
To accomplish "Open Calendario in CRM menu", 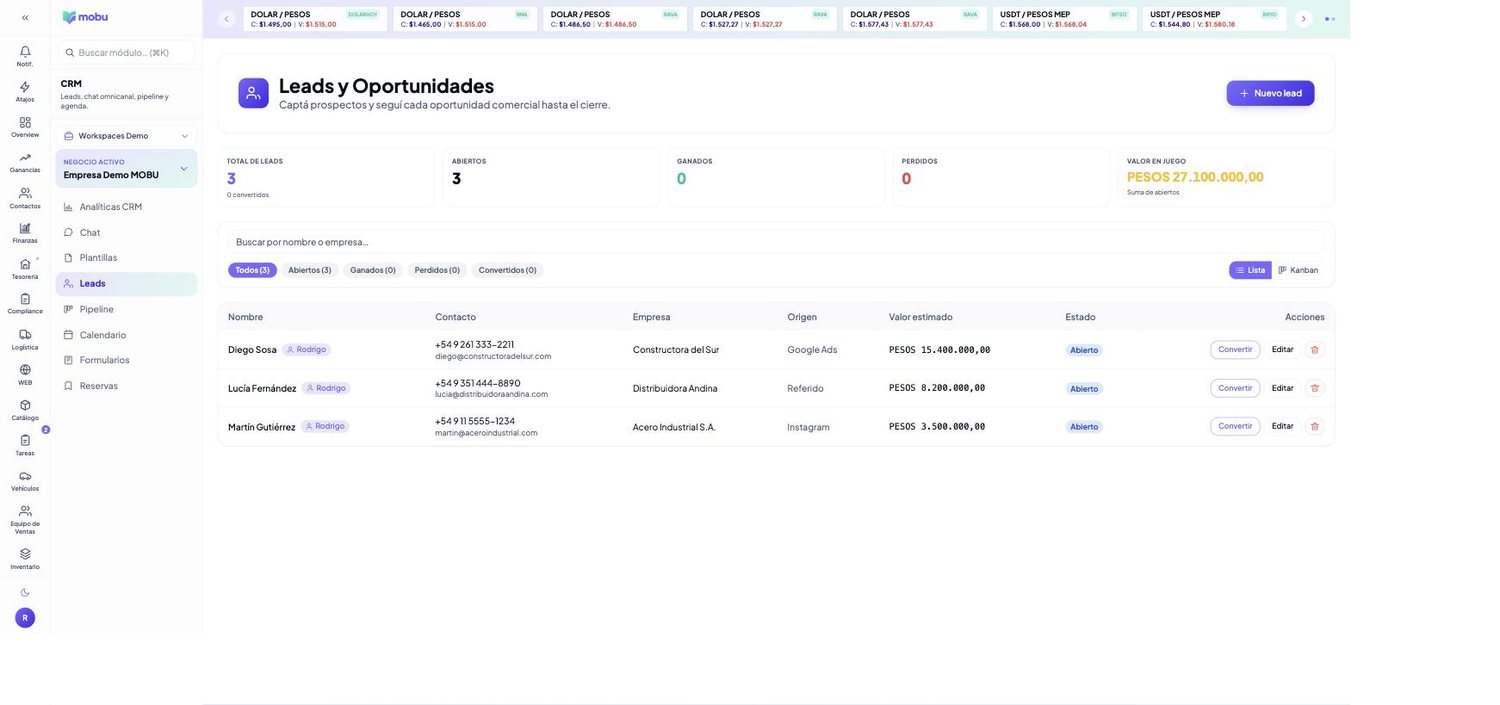I will pos(126,335).
